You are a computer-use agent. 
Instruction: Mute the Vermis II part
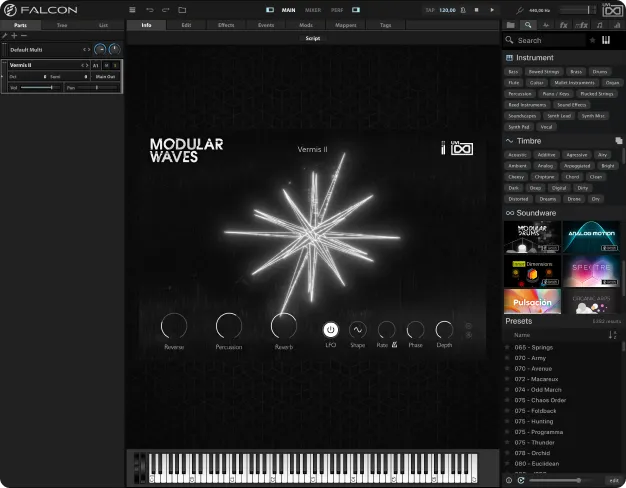(107, 65)
